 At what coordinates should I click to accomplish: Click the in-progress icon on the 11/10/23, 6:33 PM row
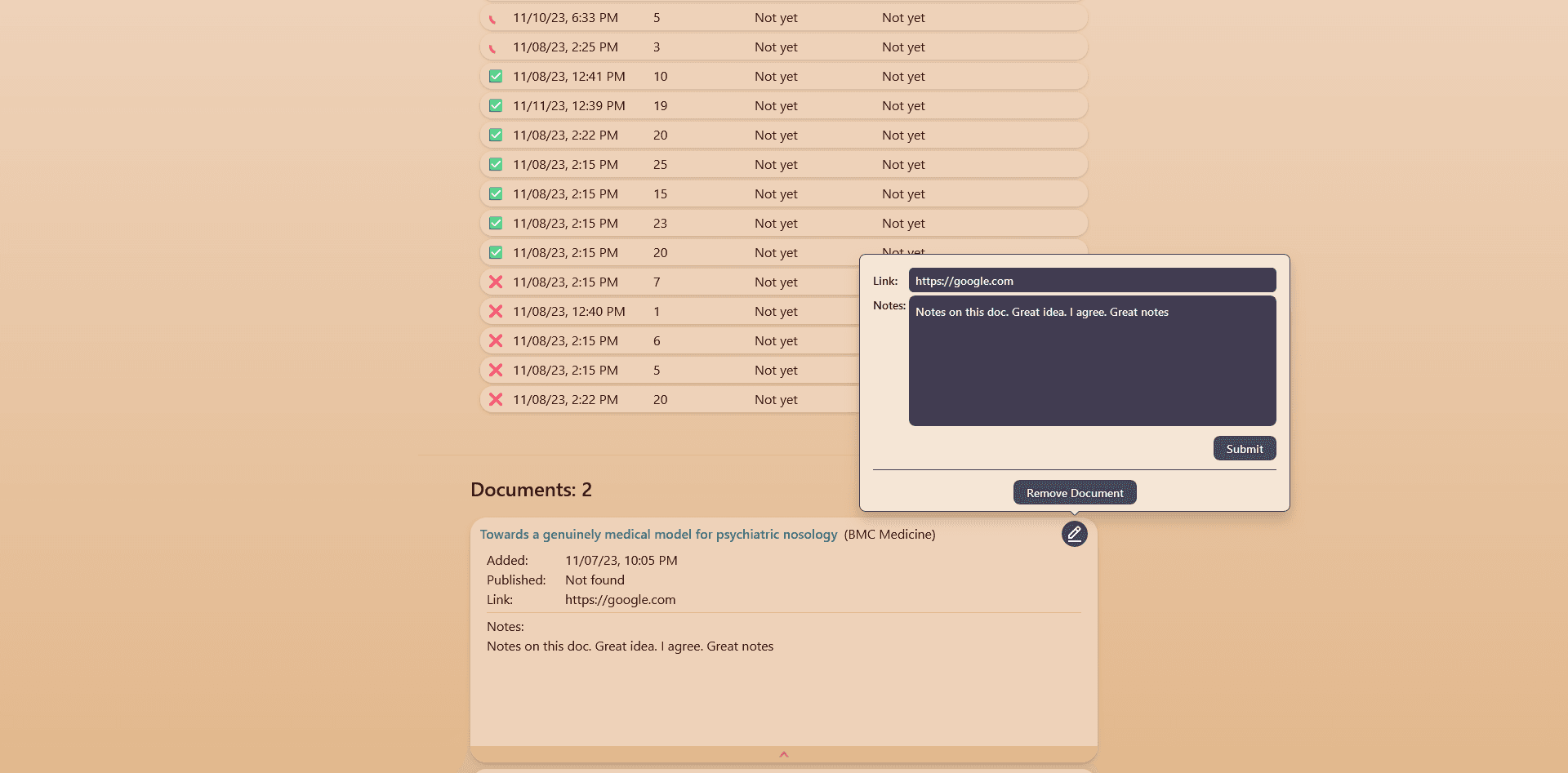493,19
